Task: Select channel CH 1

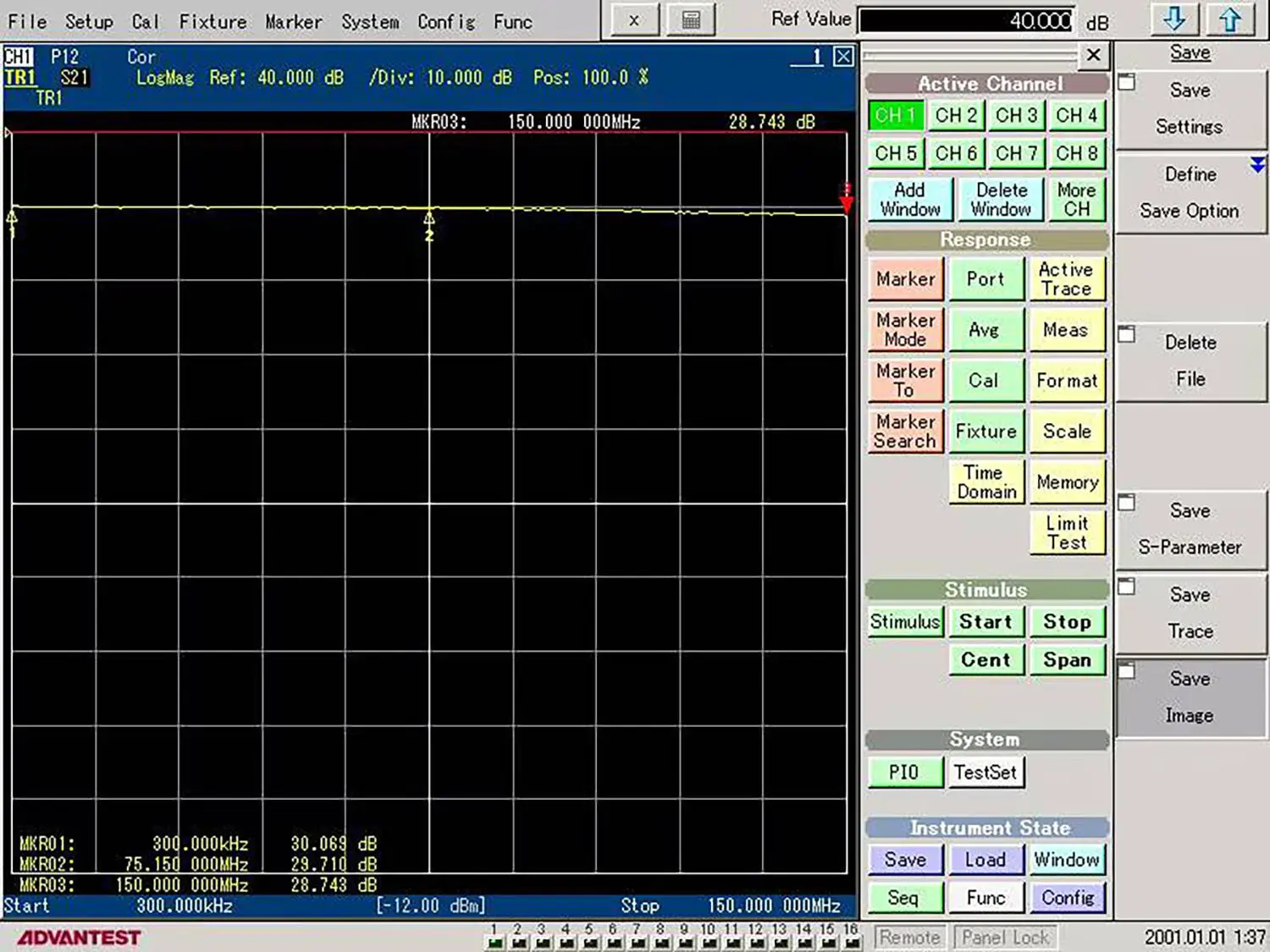Action: coord(895,115)
